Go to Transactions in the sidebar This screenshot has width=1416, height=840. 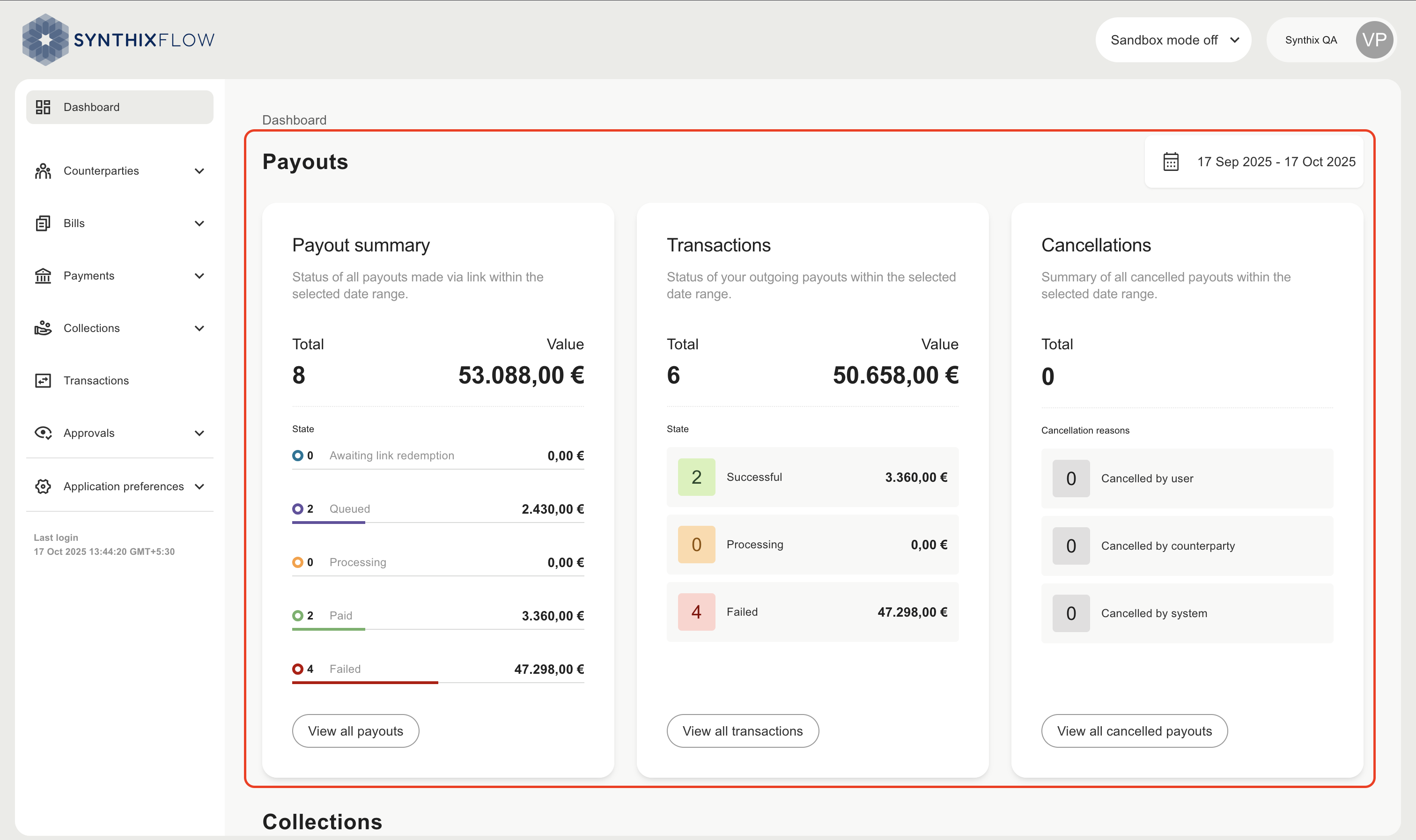[119, 380]
